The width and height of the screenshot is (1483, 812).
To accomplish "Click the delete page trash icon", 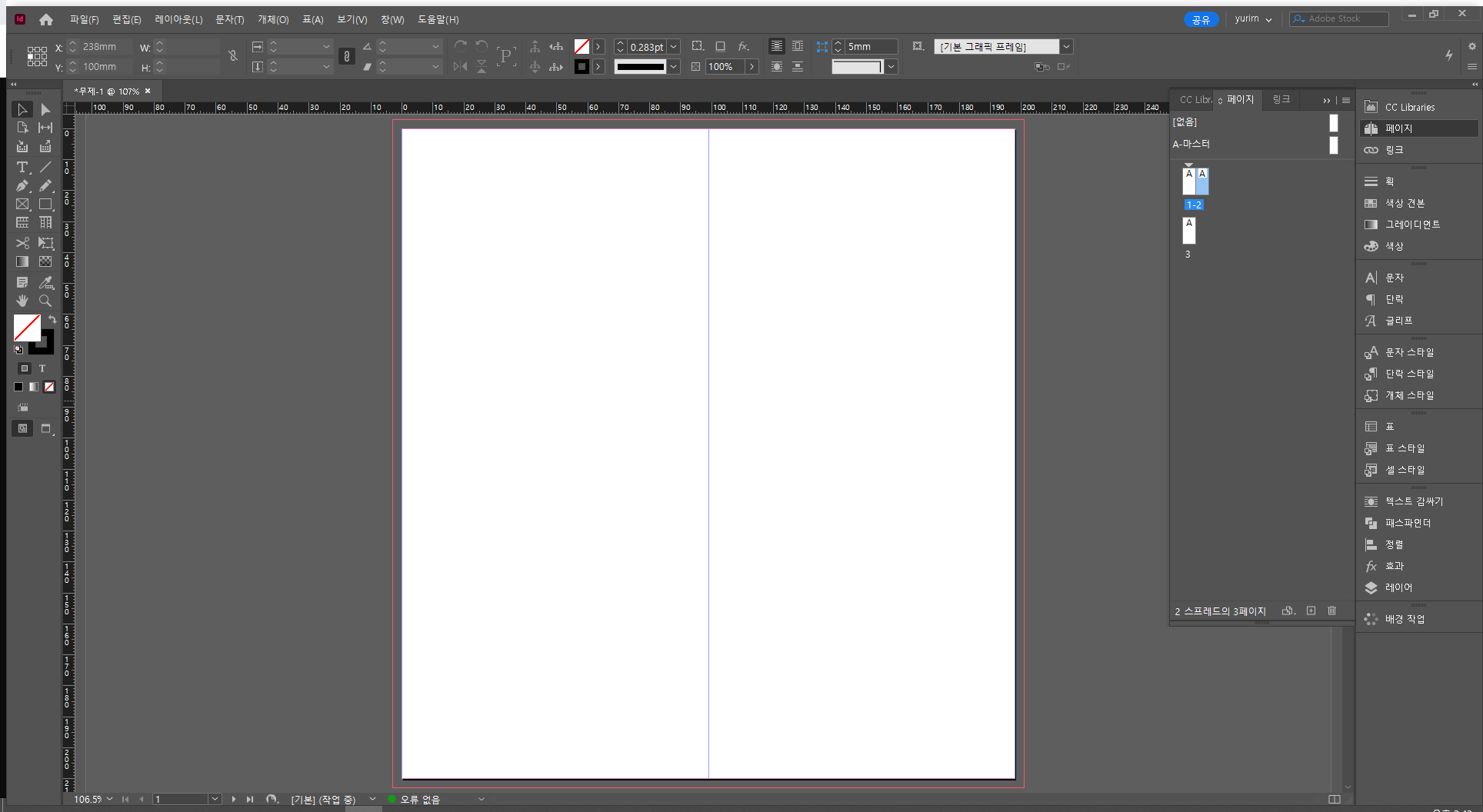I will 1331,611.
